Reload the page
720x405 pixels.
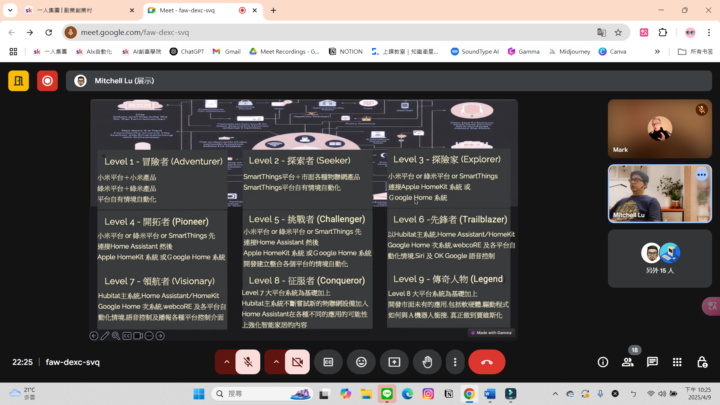coord(49,33)
